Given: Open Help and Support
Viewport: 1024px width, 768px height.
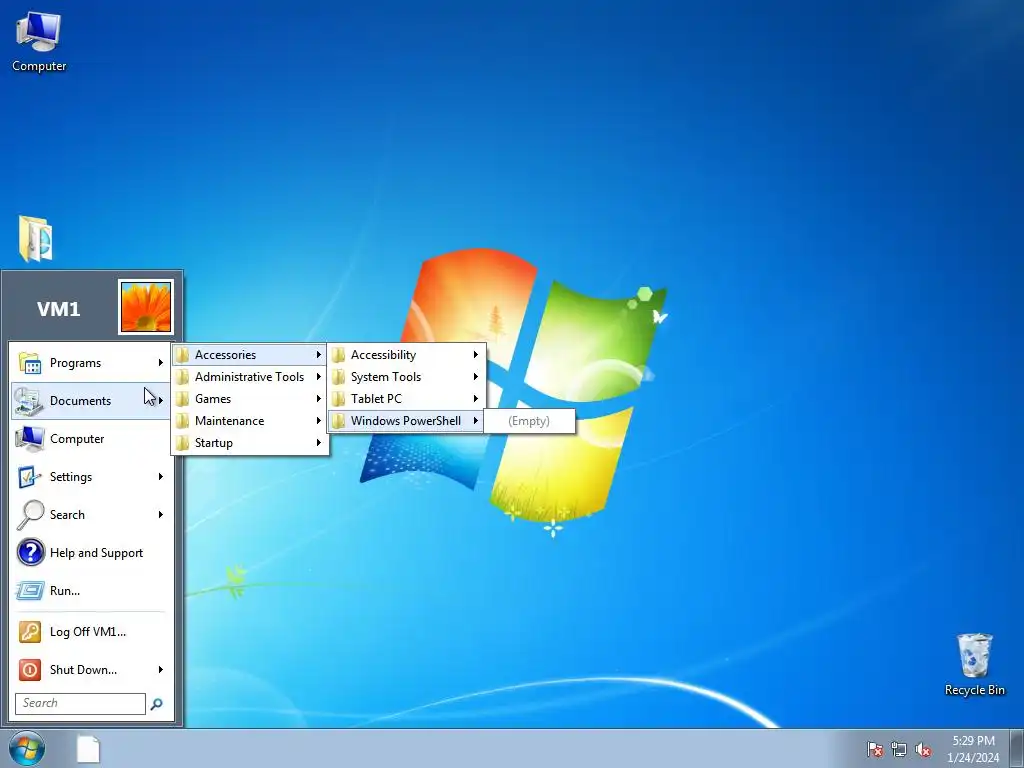Looking at the screenshot, I should 91,552.
